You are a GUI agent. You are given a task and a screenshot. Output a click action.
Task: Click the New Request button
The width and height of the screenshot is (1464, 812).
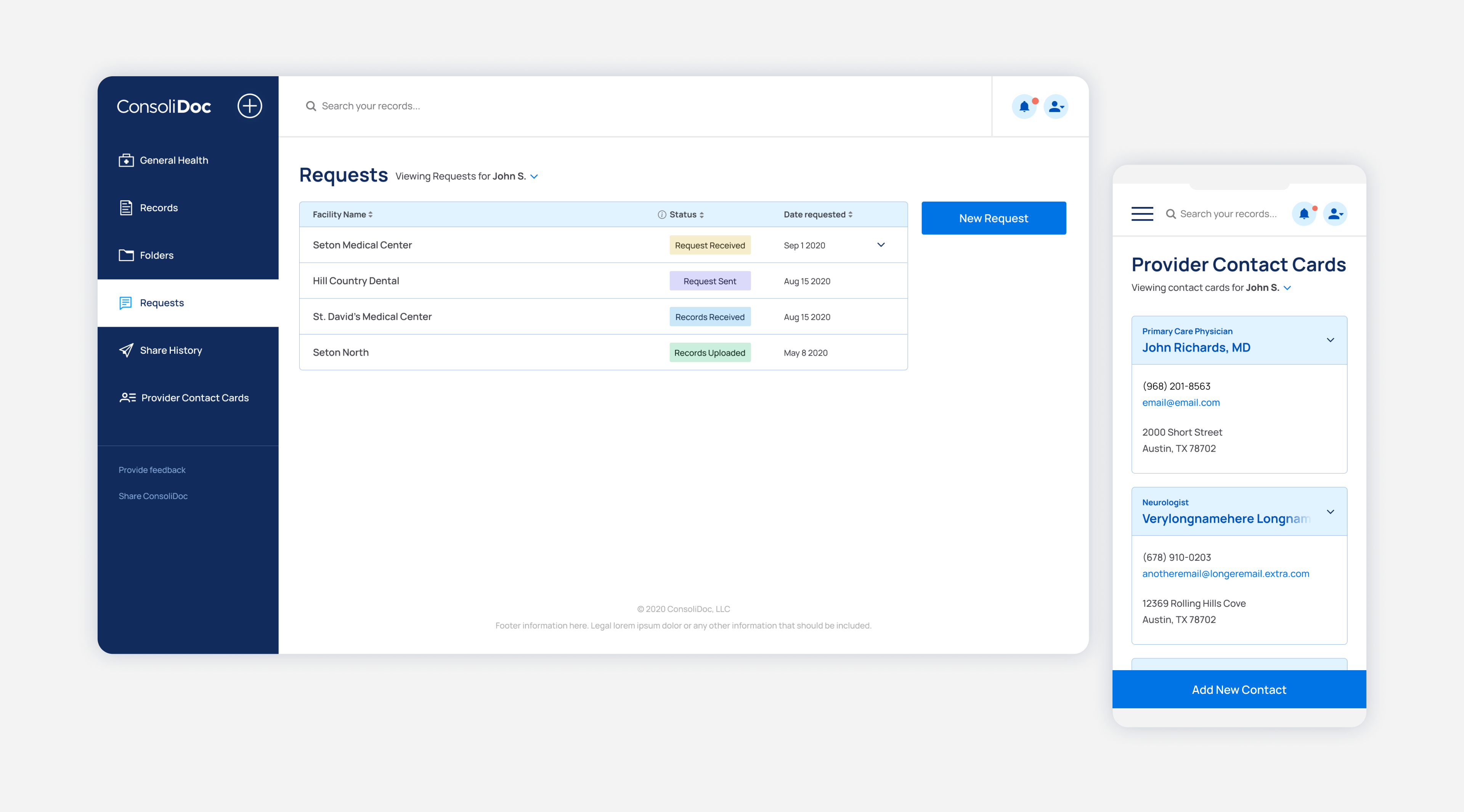[994, 218]
